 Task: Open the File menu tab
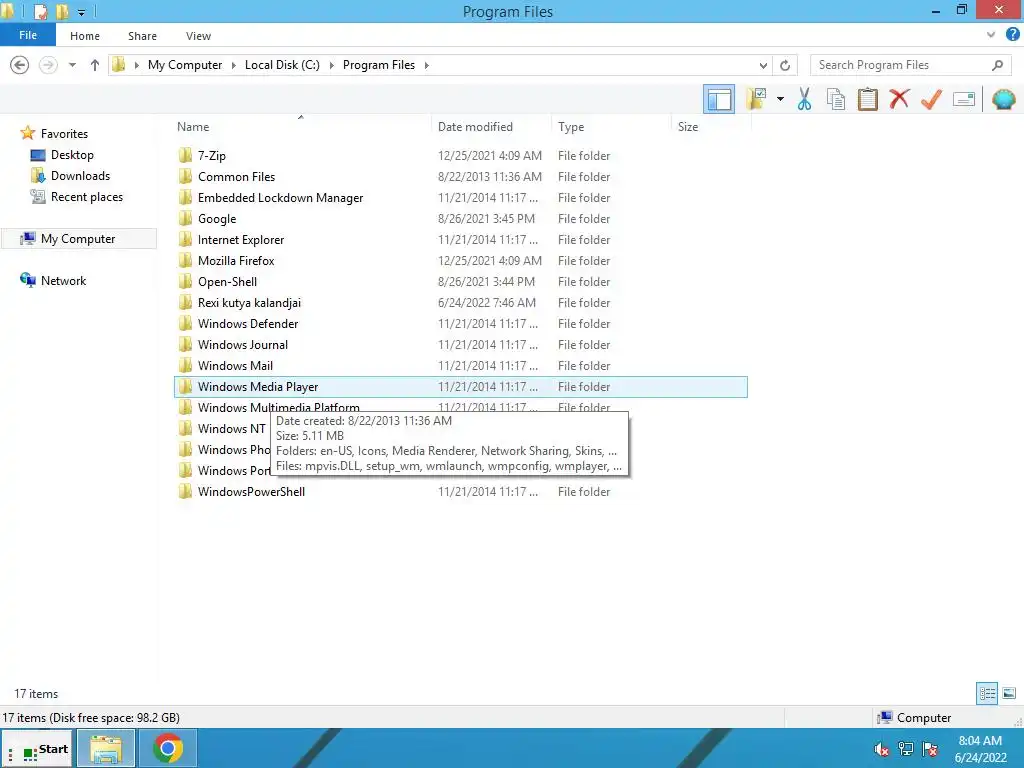[x=27, y=35]
